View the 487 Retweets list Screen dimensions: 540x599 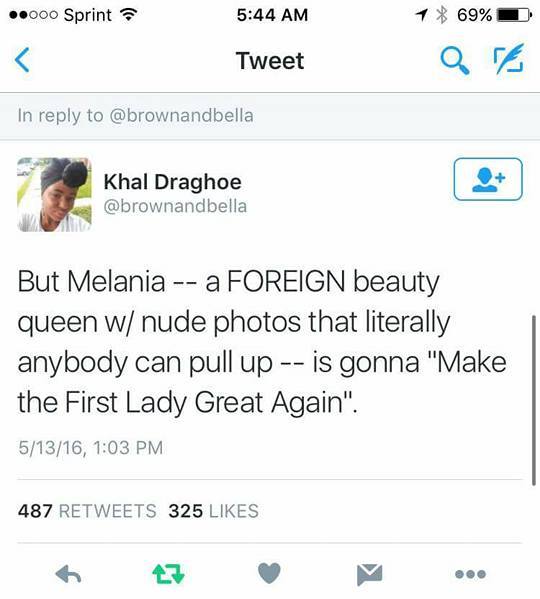pos(87,511)
